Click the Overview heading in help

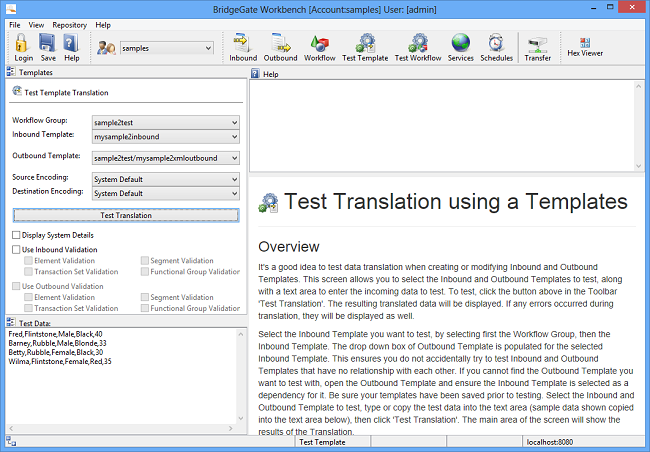289,247
